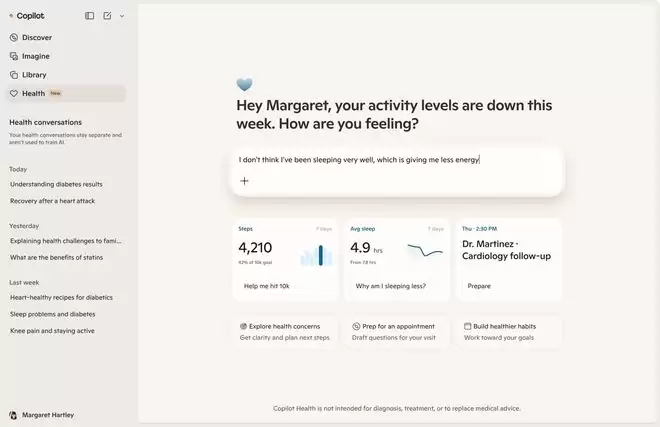Click the Build healthier habits calendar icon
660x427 pixels.
tap(468, 326)
